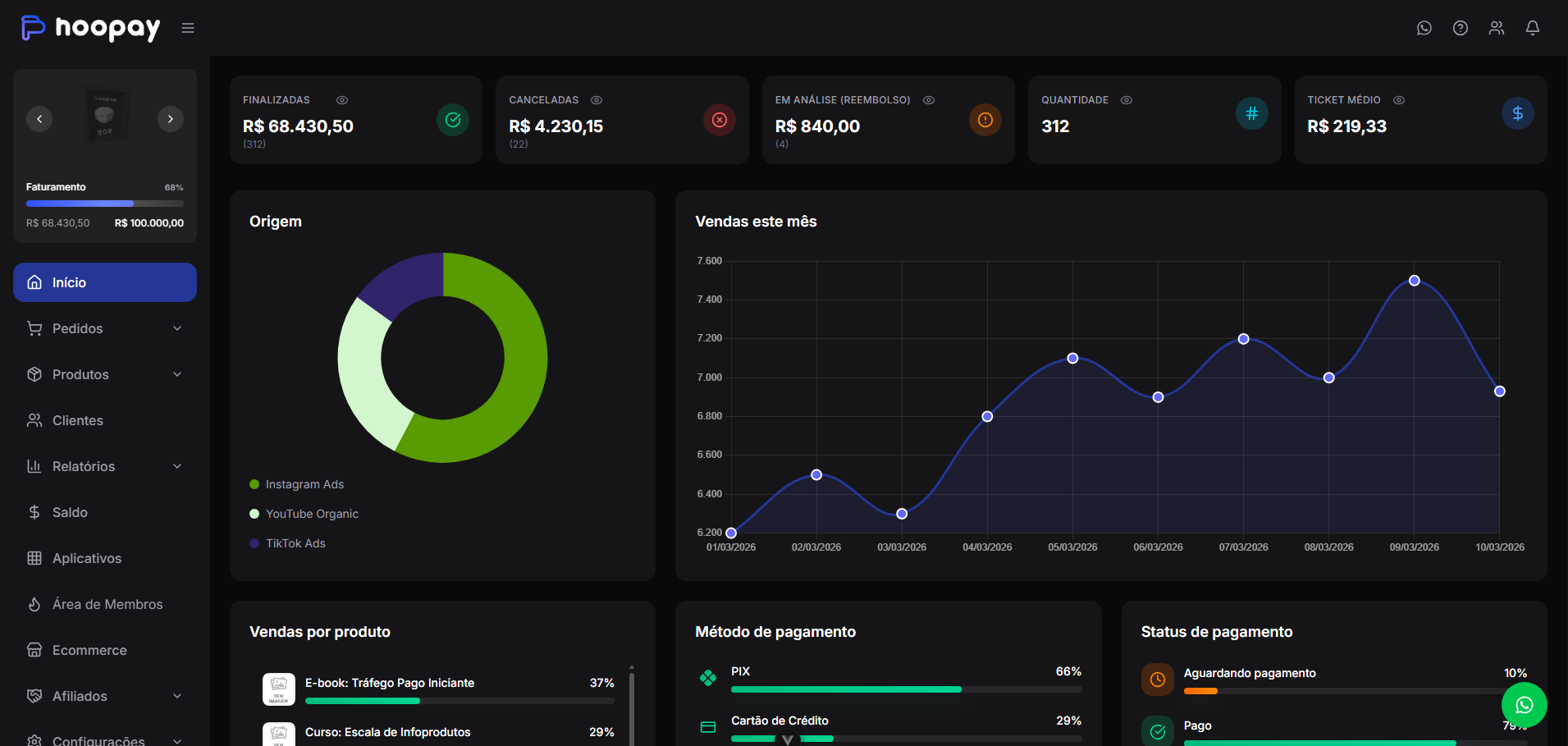Viewport: 1568px width, 746px height.
Task: Toggle visibility eye for Em Análise (Reembolso)
Action: 929,100
